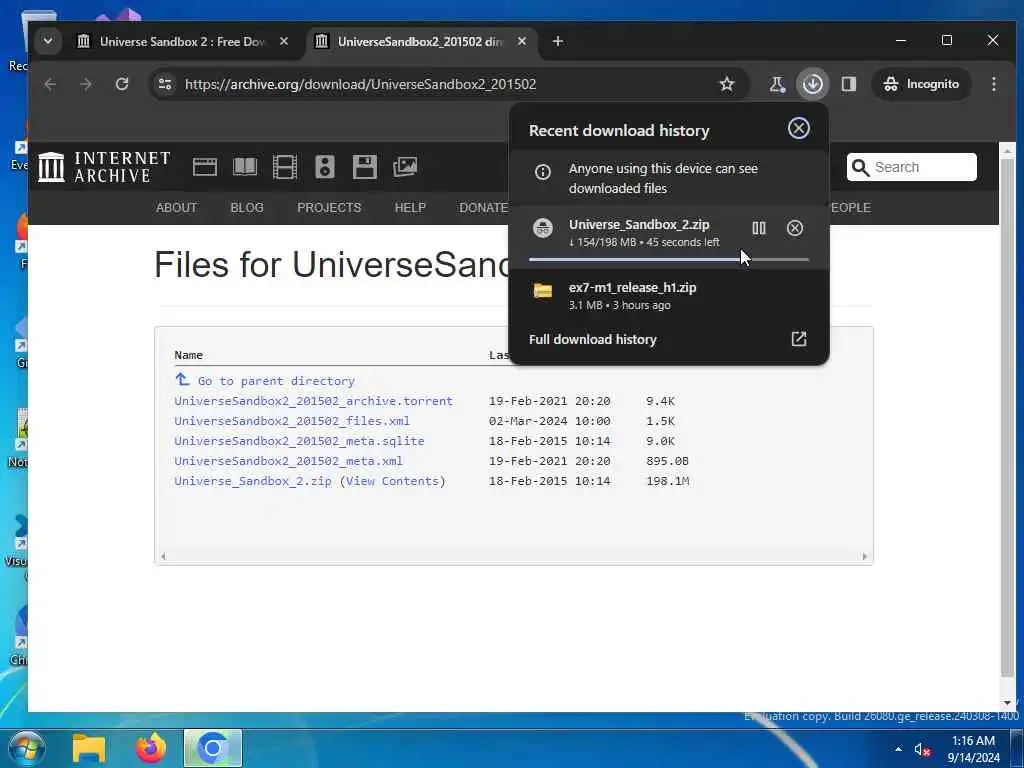Click ex7-m1_release_h1.zip download entry
The height and width of the screenshot is (768, 1024).
pos(669,295)
